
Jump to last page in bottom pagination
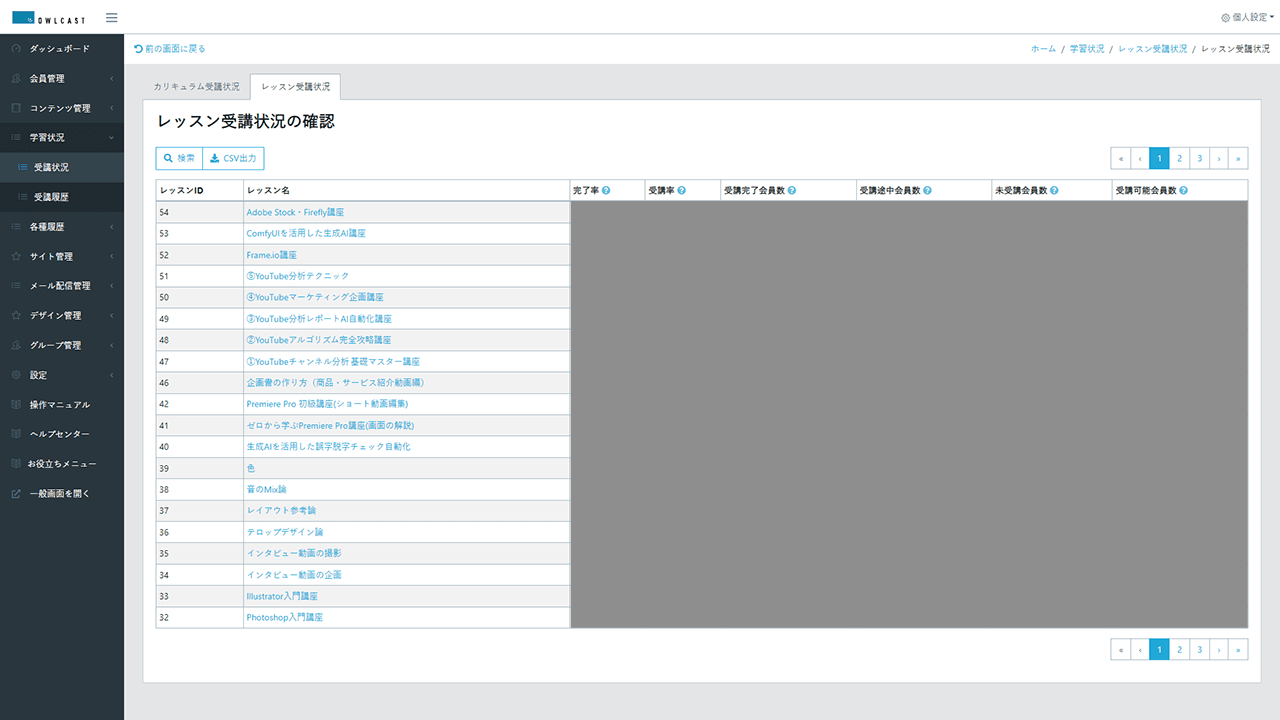[1238, 650]
